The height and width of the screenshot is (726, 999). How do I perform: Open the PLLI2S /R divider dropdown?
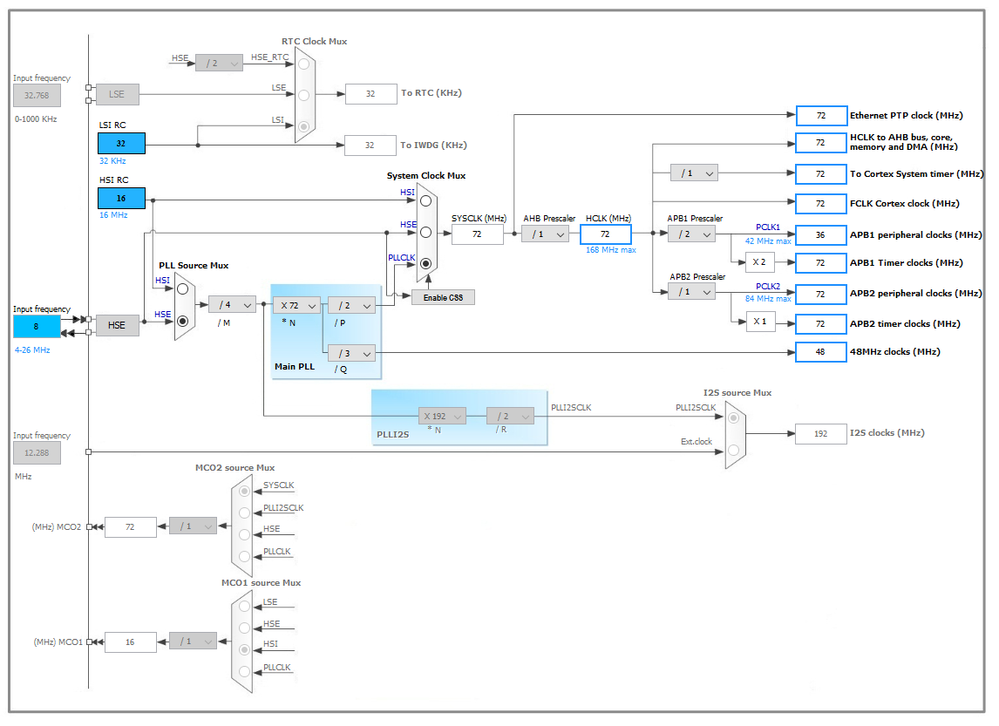click(x=510, y=416)
